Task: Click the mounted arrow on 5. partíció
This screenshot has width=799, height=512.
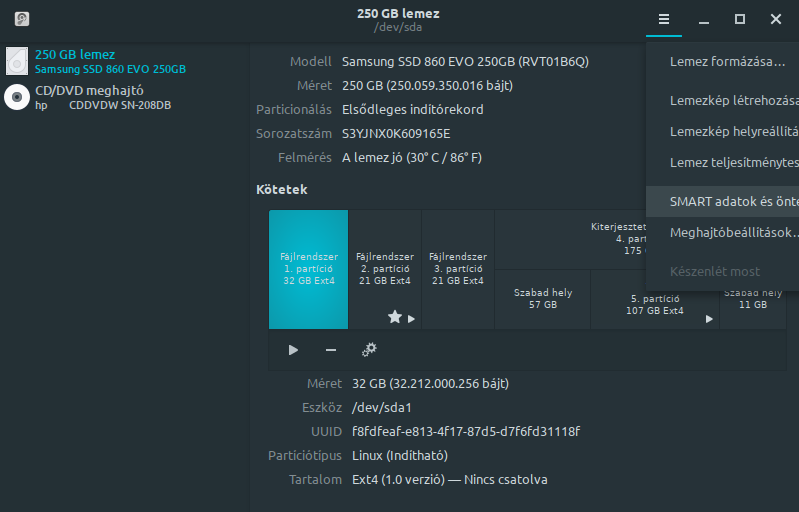Action: tap(709, 319)
